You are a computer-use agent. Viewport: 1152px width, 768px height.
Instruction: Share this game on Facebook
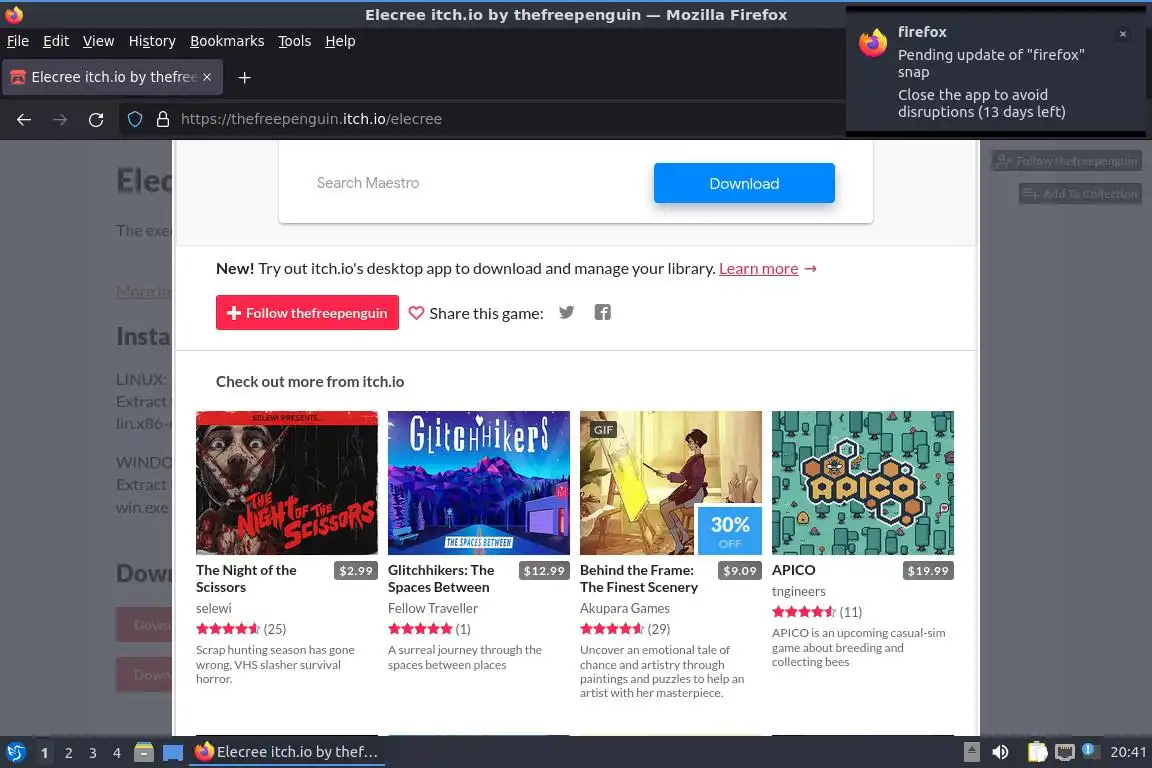coord(602,312)
